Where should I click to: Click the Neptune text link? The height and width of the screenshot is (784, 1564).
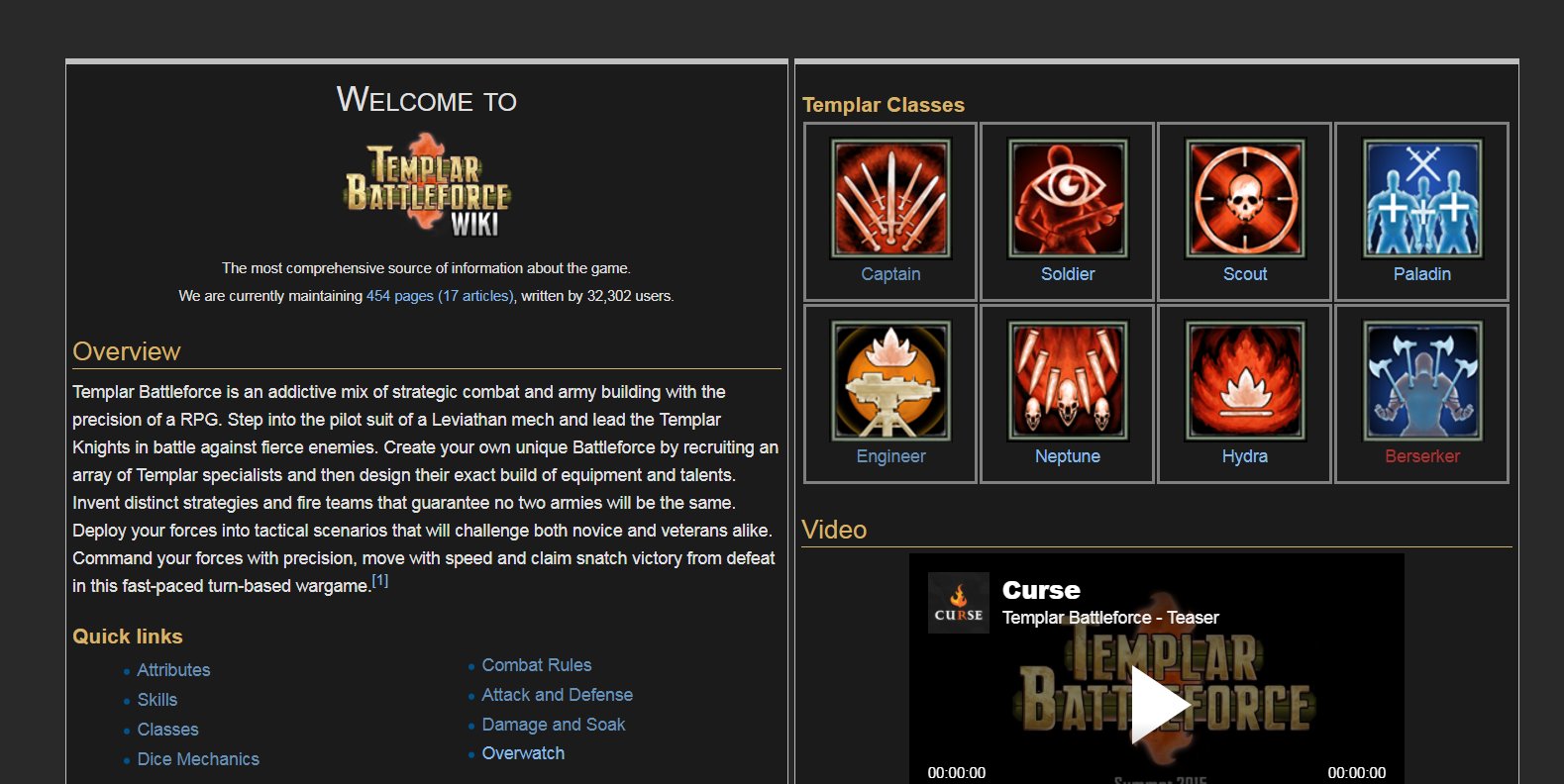click(1068, 456)
